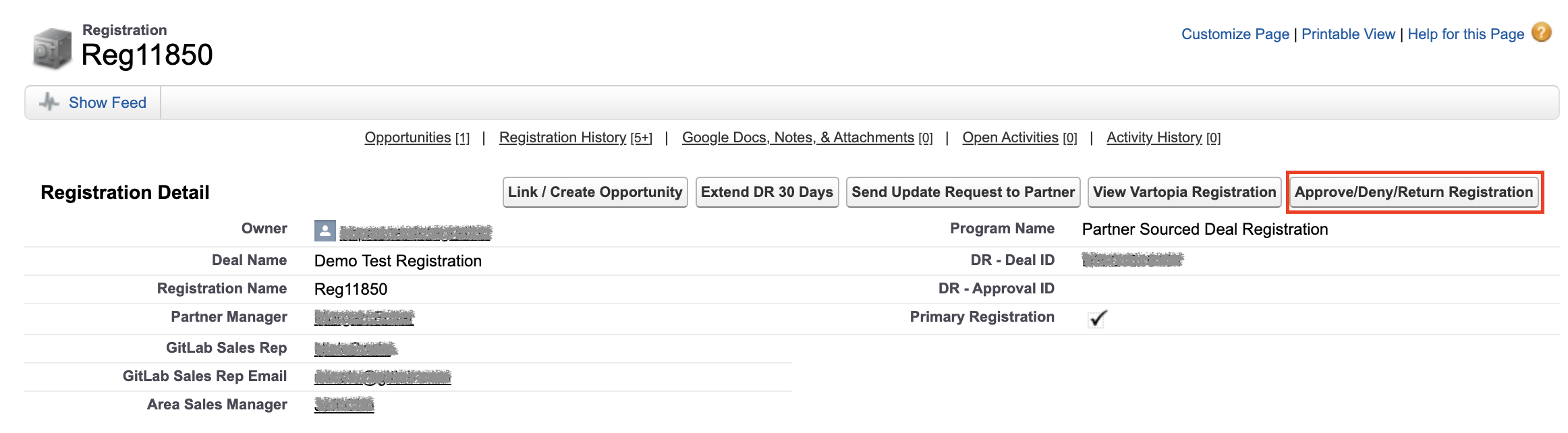Click the Registration safe icon
Viewport: 1568px width, 433px height.
point(52,49)
